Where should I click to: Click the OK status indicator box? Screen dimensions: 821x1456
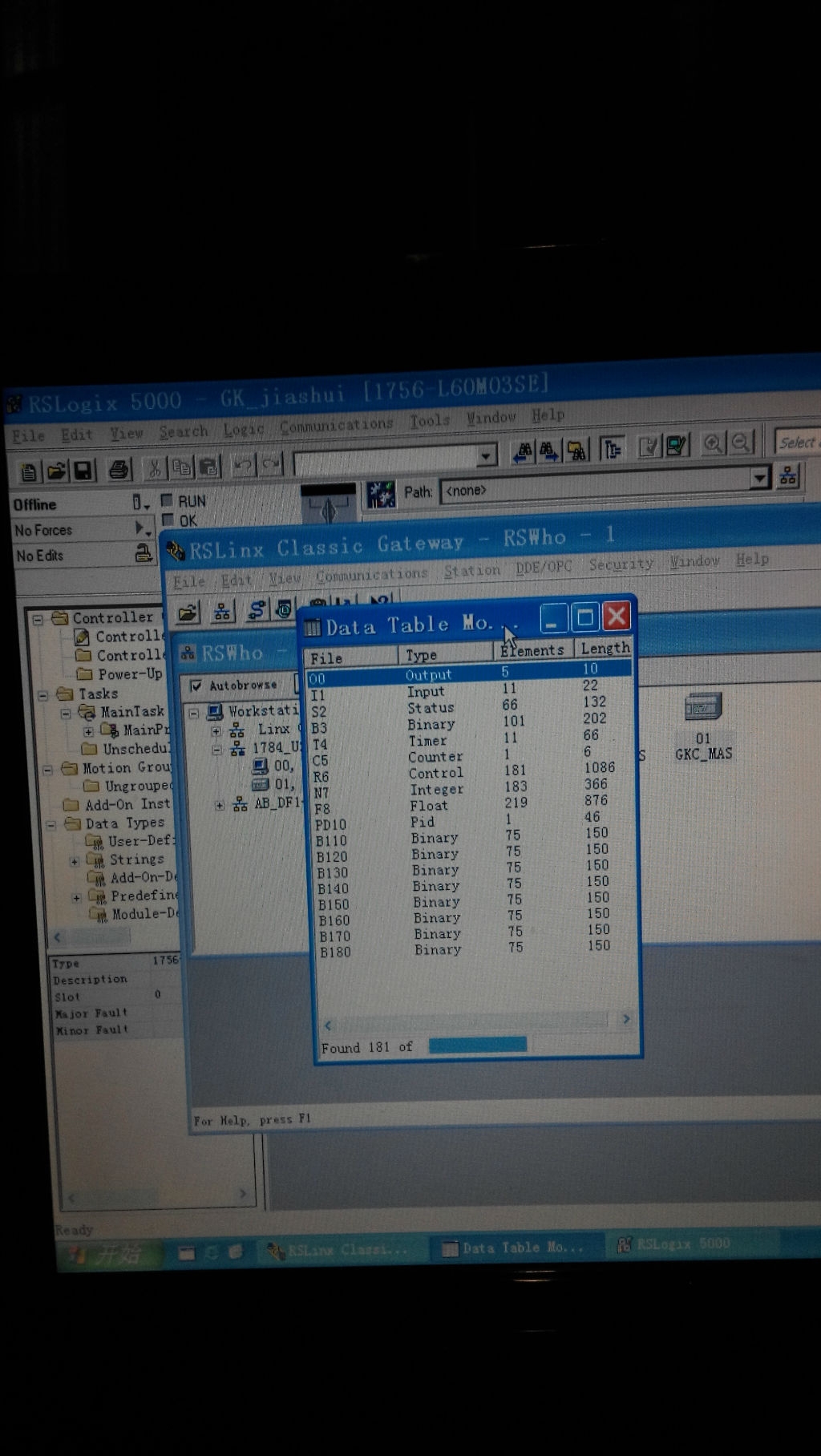[168, 520]
